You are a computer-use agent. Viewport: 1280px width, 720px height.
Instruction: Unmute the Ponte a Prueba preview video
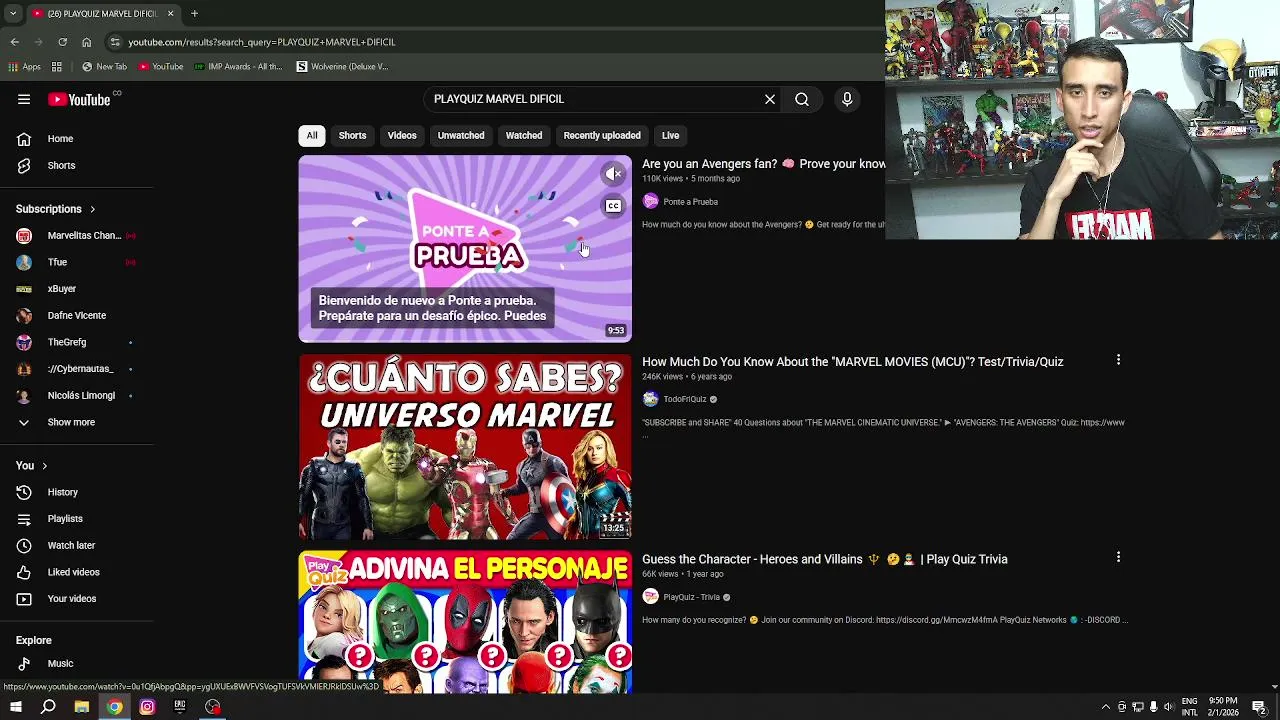(x=613, y=174)
